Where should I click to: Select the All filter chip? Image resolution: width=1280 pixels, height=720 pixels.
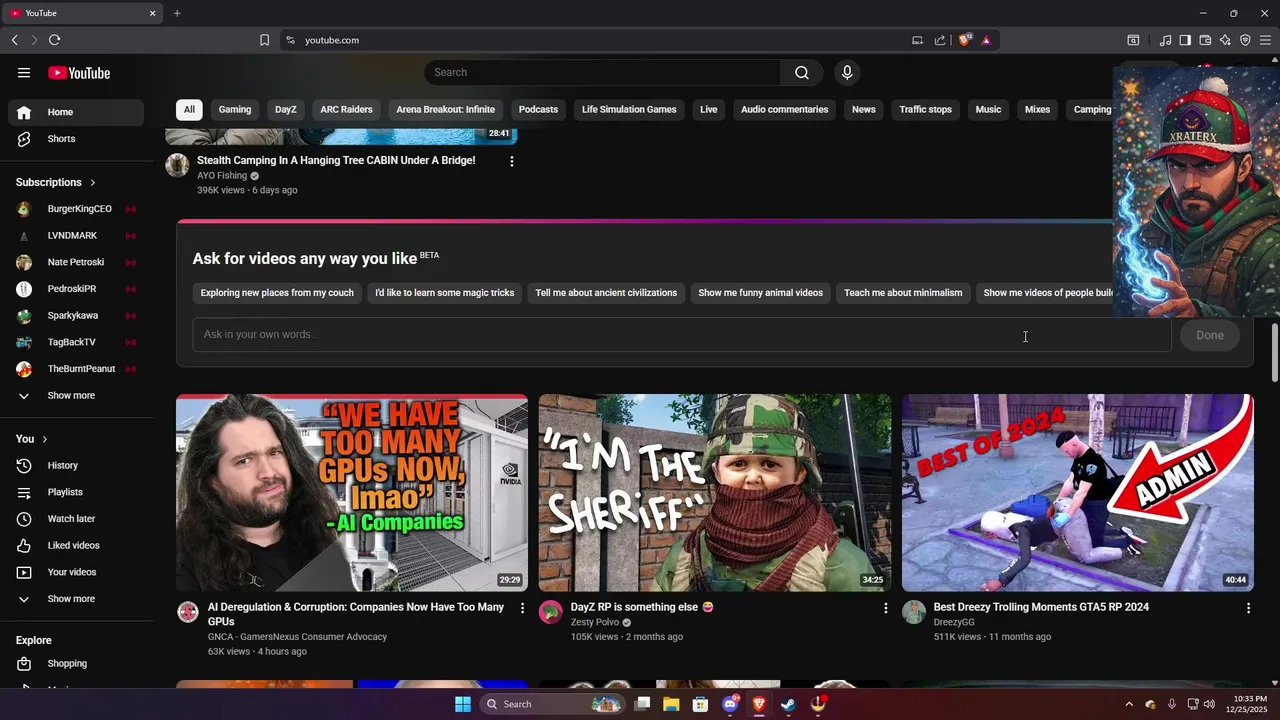tap(189, 109)
